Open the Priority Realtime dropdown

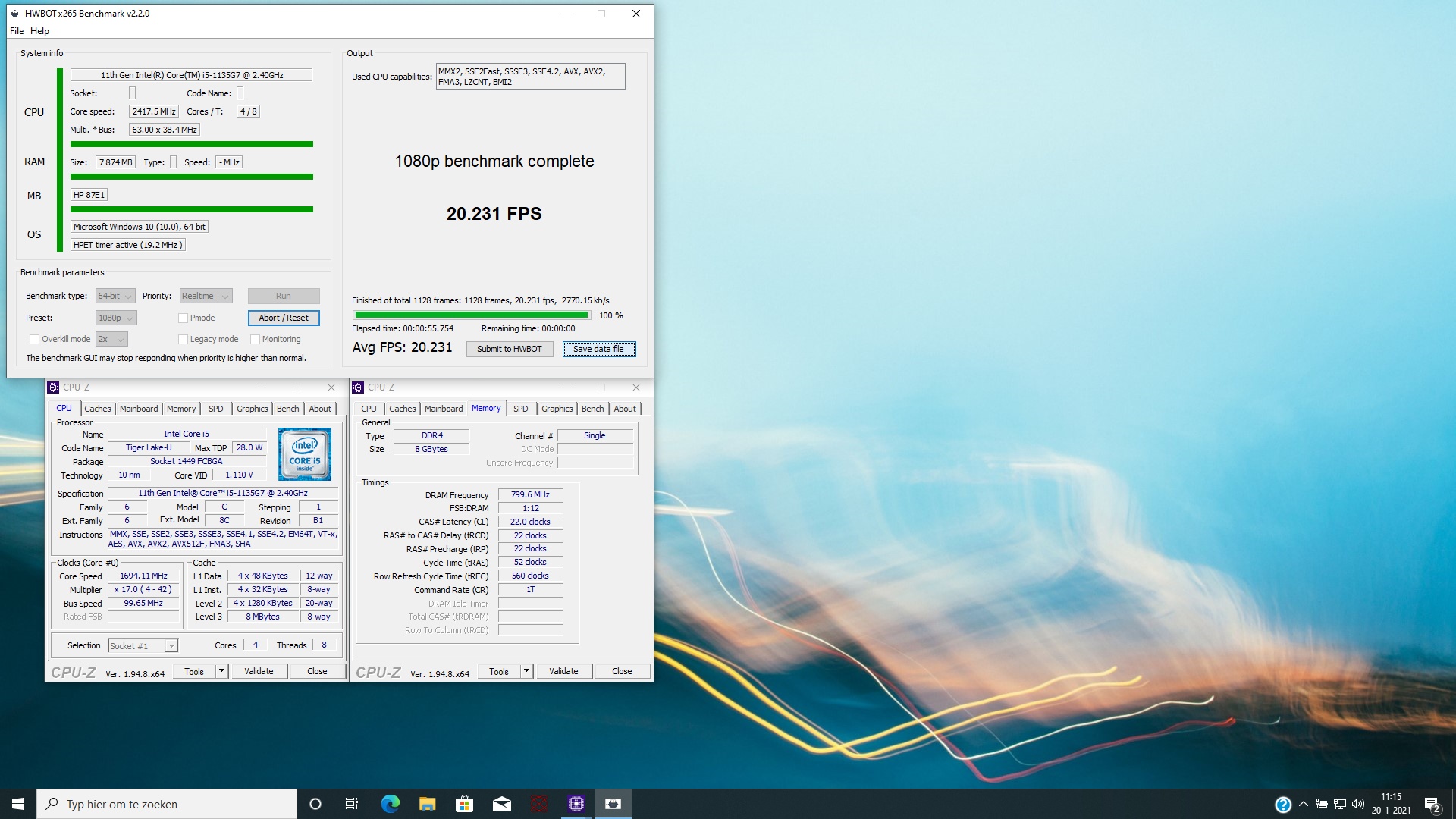point(206,297)
